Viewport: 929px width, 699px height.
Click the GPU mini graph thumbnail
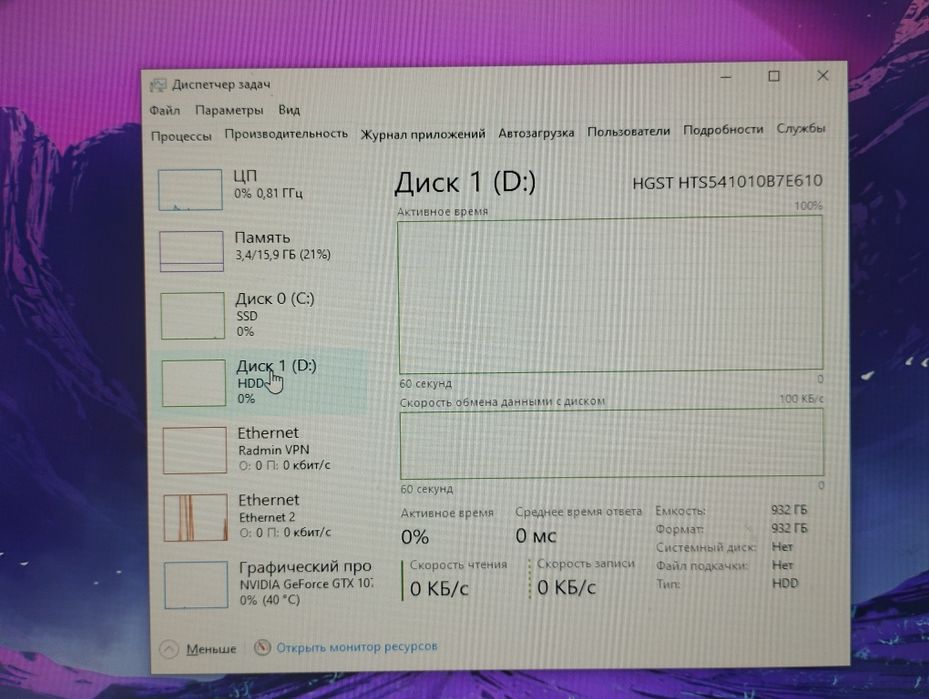click(196, 585)
